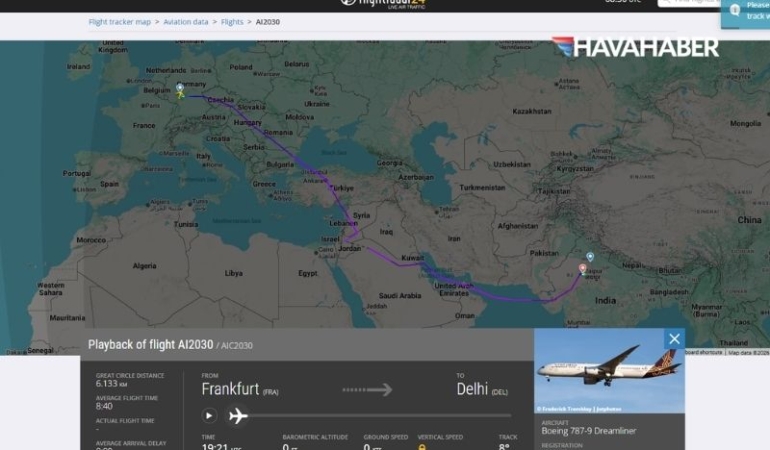This screenshot has height=450, width=770.
Task: Click the Playback of flight AI2030 title
Action: coord(150,345)
